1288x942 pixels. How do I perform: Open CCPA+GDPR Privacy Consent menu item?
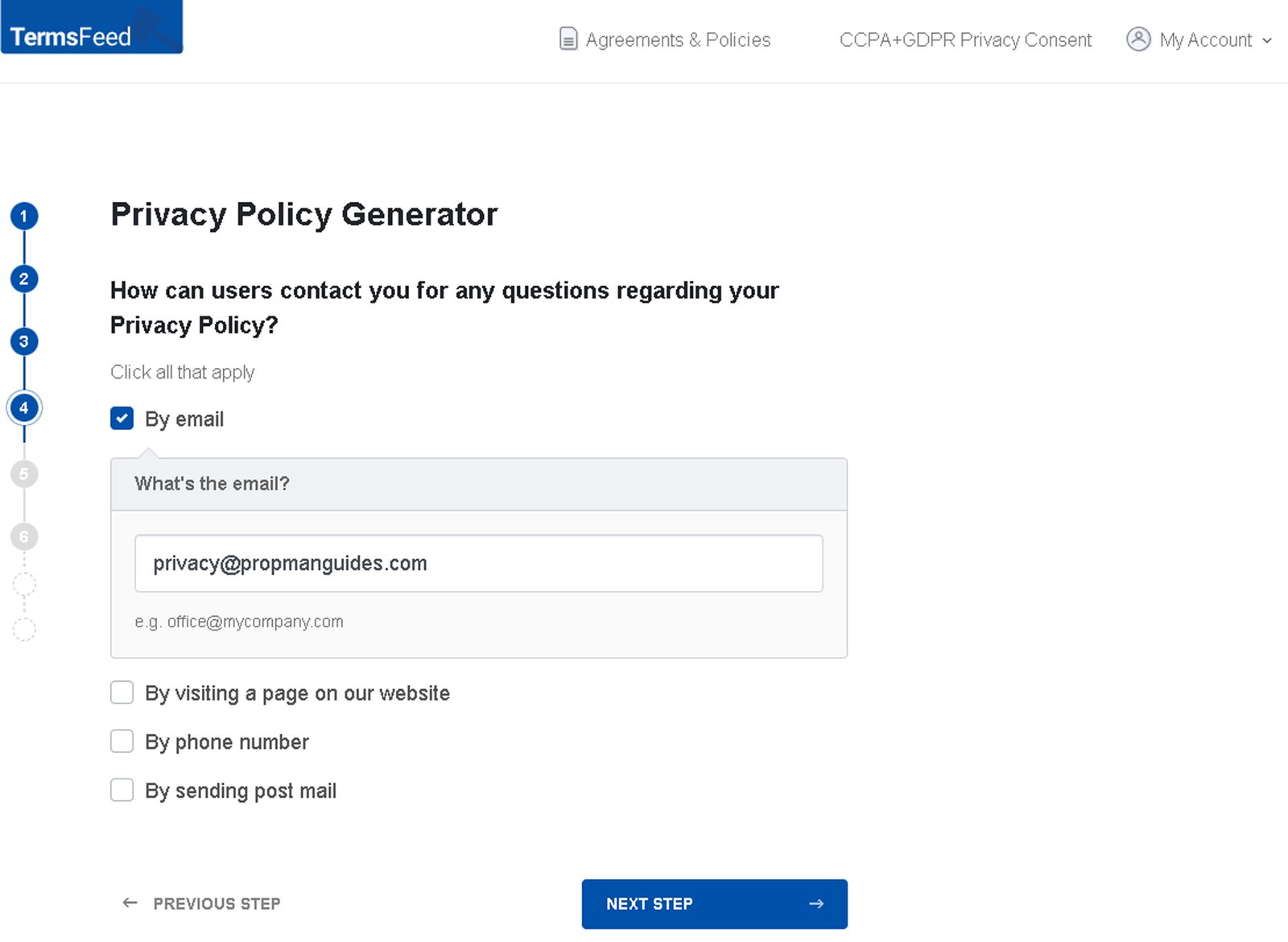(x=965, y=39)
